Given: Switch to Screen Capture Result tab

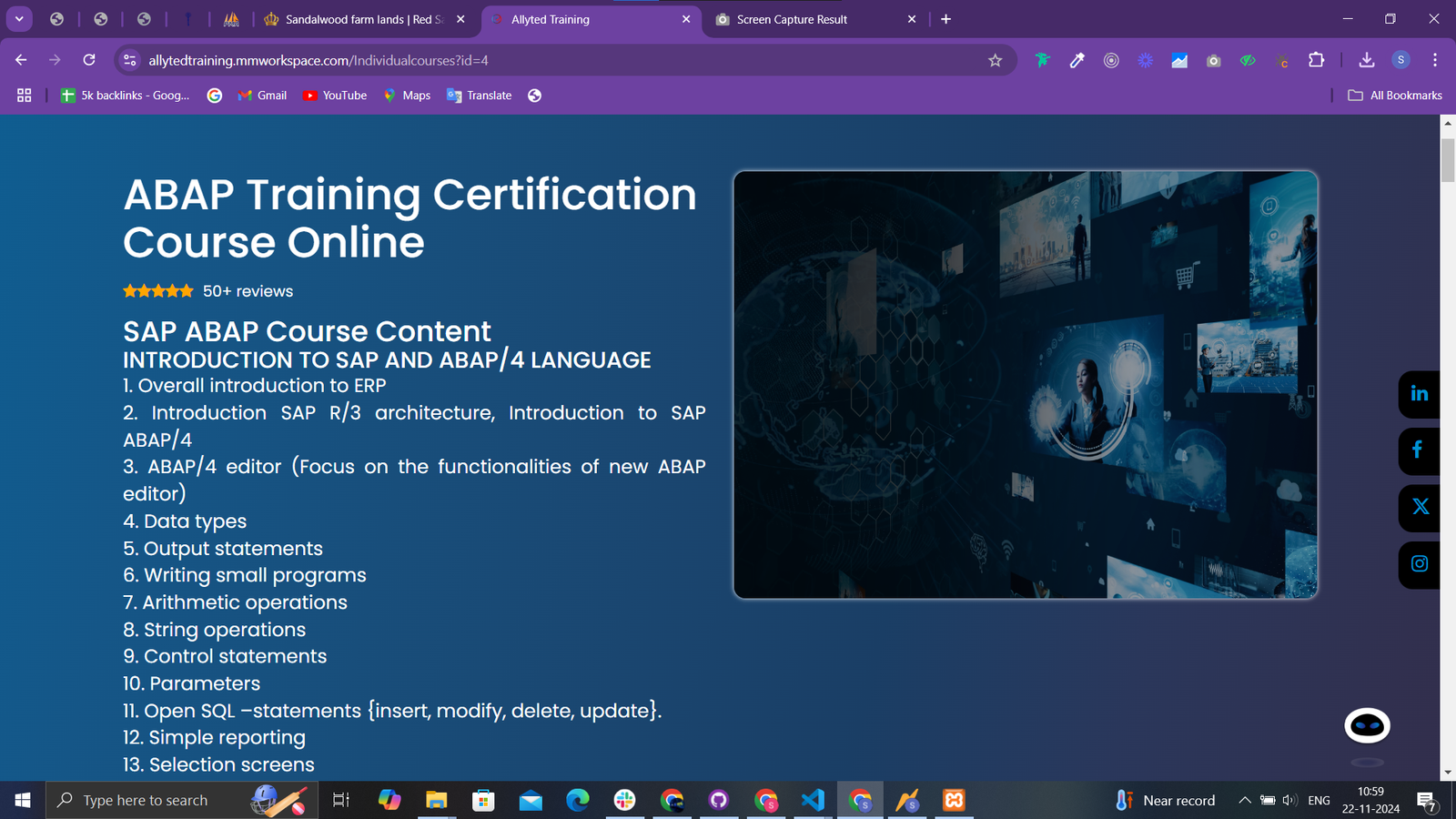Looking at the screenshot, I should [816, 19].
